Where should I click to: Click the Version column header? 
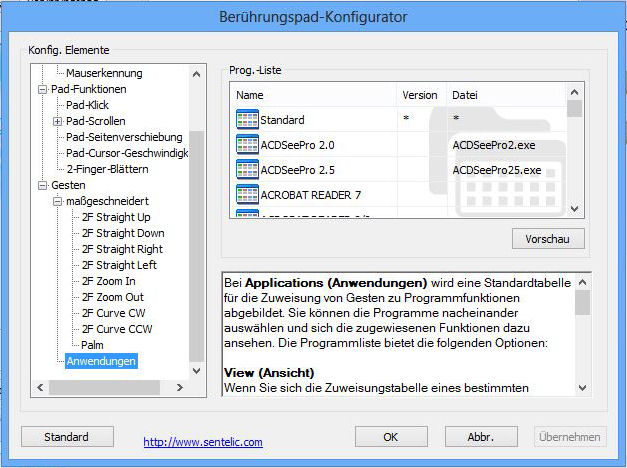point(421,95)
